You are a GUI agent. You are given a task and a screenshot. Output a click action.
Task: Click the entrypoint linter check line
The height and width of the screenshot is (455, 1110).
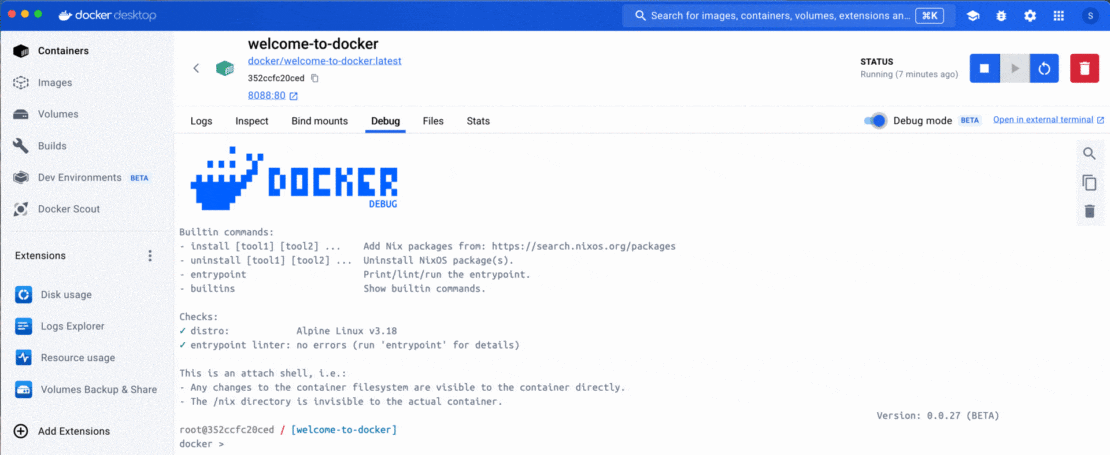pyautogui.click(x=350, y=345)
